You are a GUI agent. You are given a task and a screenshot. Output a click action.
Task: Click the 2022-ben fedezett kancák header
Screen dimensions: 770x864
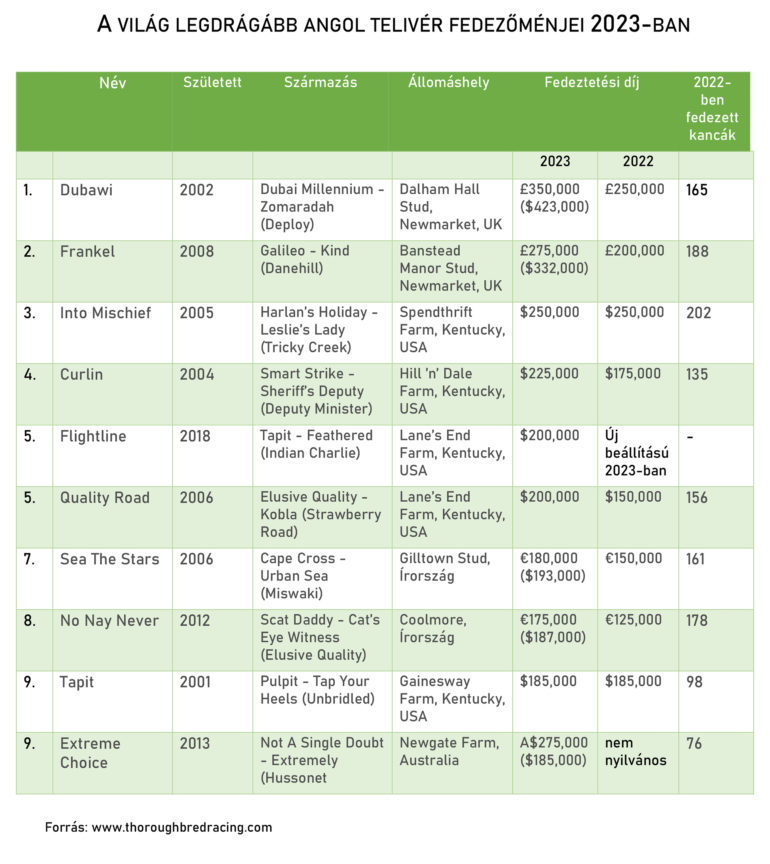[x=712, y=108]
